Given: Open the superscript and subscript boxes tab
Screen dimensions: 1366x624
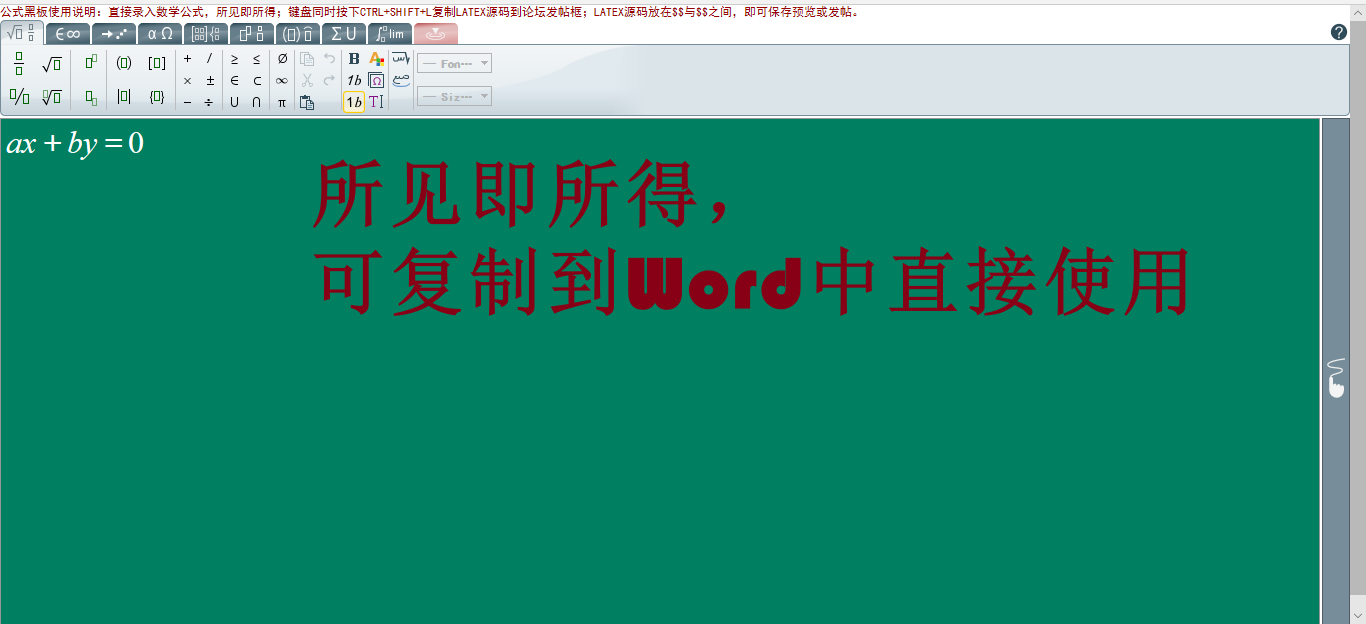Looking at the screenshot, I should pos(252,34).
